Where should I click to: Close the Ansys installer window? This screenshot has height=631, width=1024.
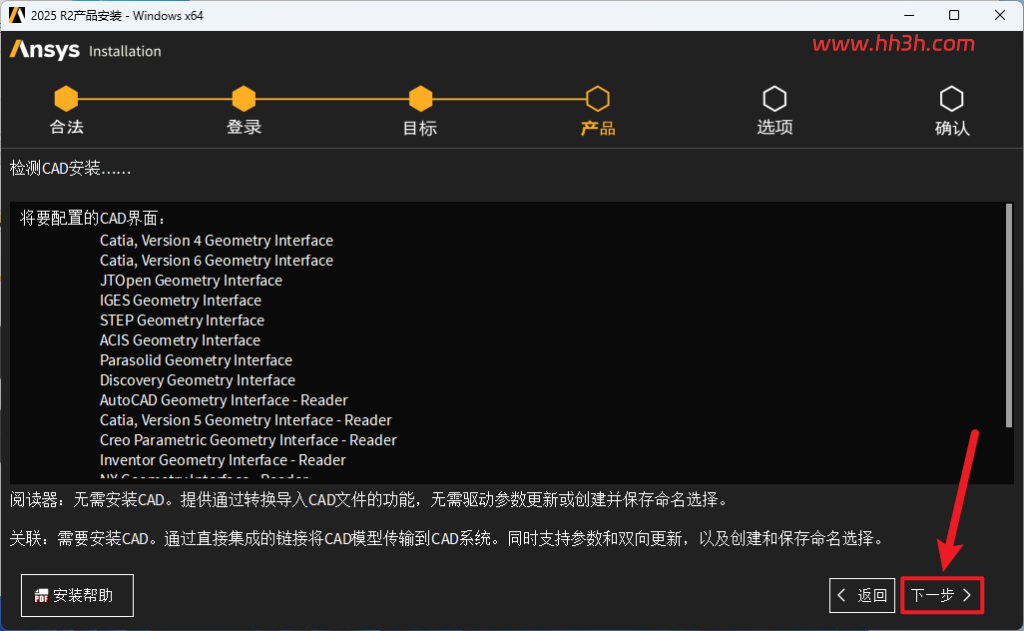pyautogui.click(x=1000, y=15)
